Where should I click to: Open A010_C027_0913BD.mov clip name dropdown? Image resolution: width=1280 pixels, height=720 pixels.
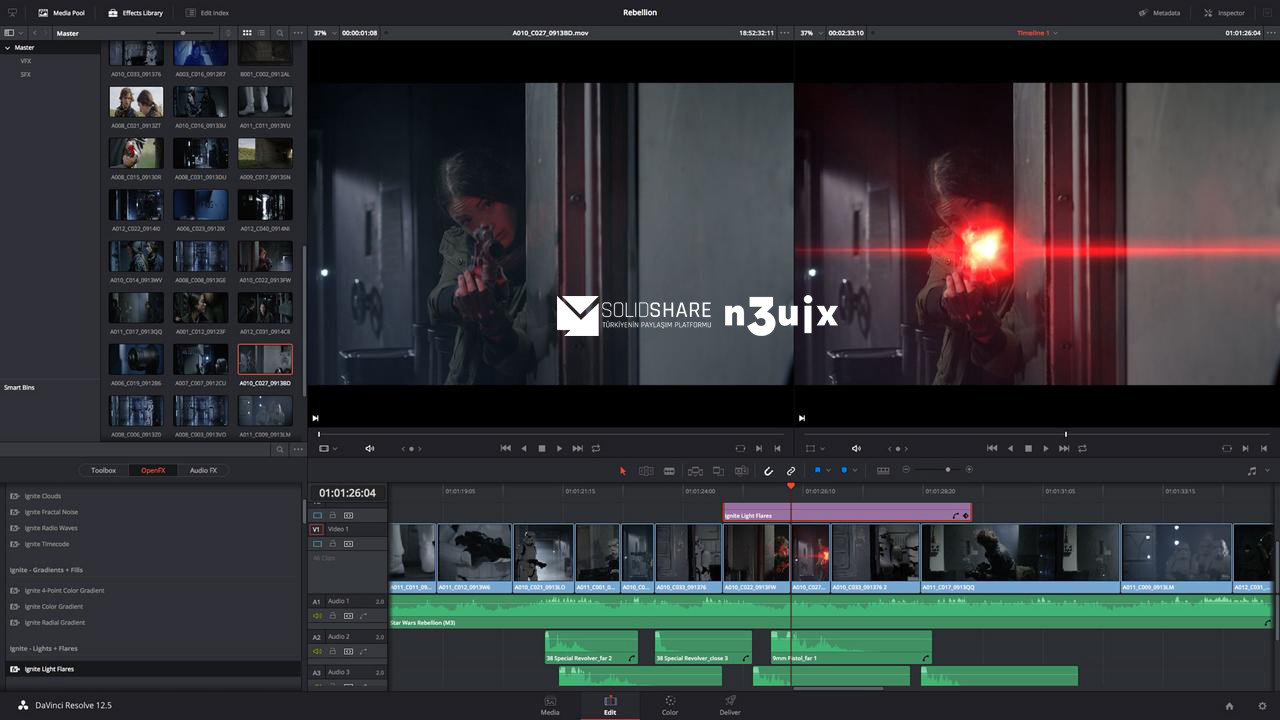(551, 33)
